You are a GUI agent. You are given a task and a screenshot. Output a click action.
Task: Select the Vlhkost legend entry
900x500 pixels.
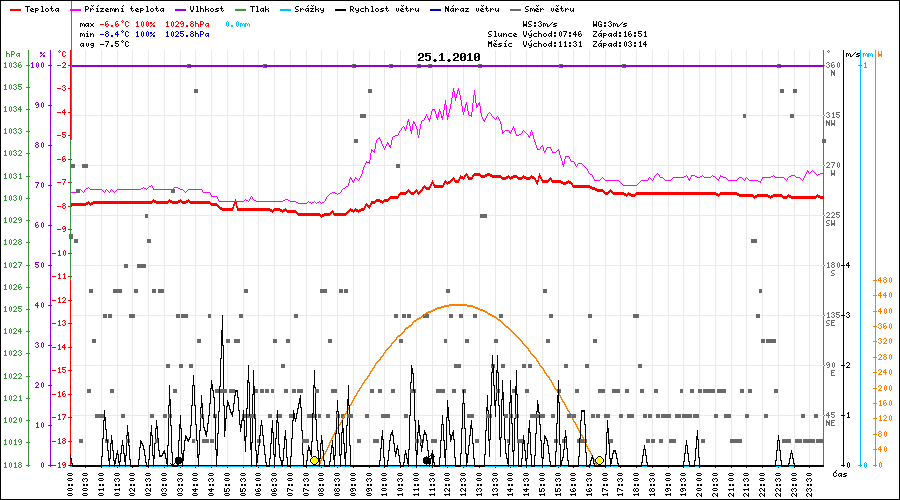pyautogui.click(x=204, y=8)
